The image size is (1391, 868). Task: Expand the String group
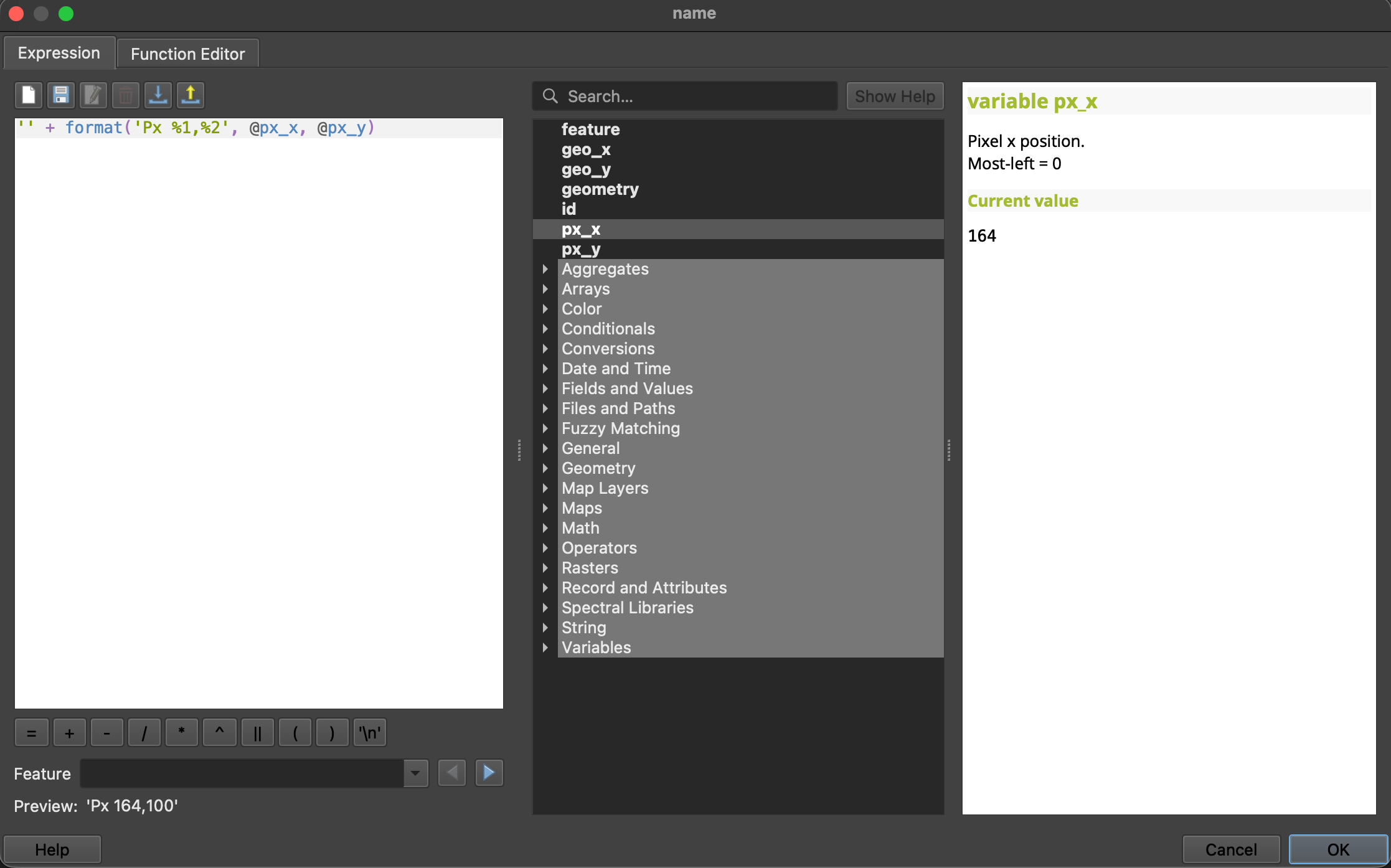point(545,628)
